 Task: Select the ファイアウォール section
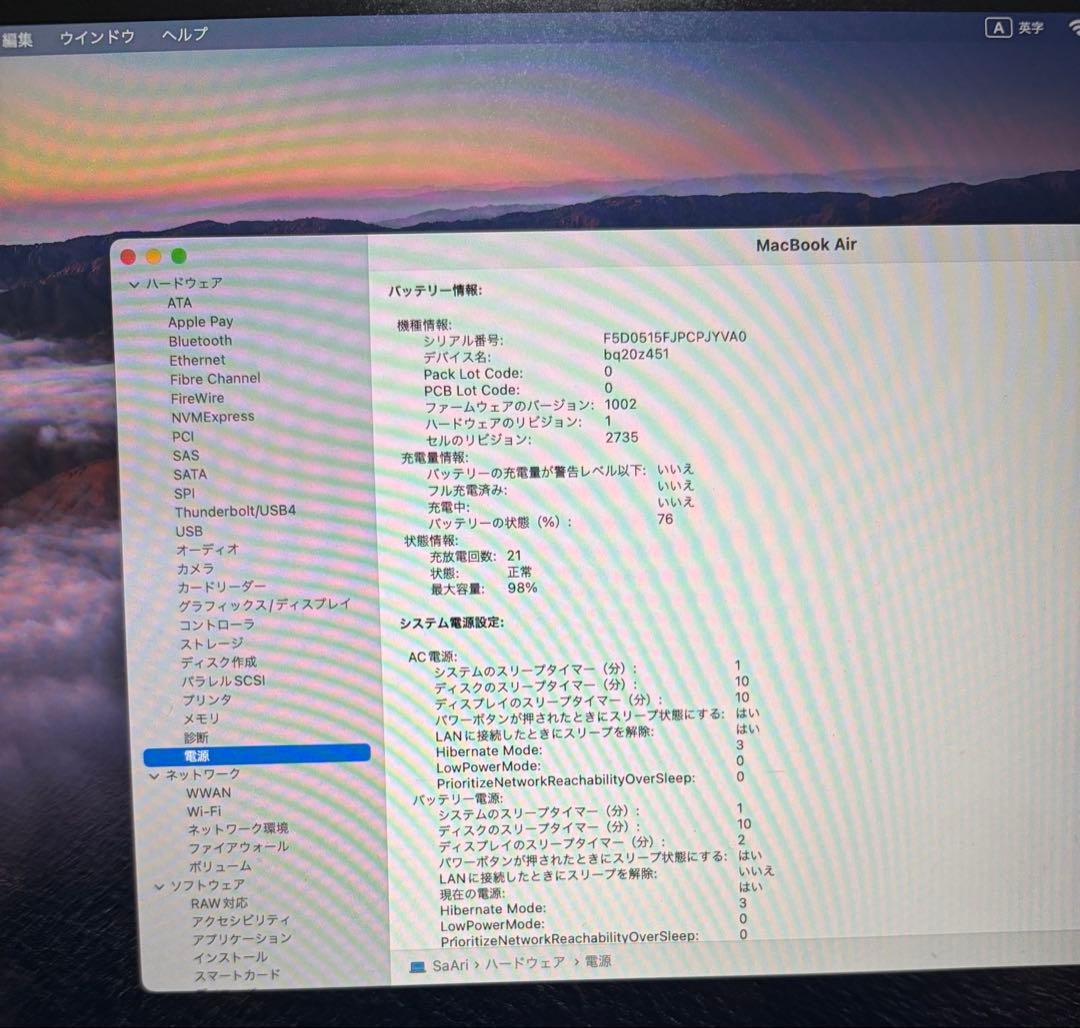(x=240, y=846)
